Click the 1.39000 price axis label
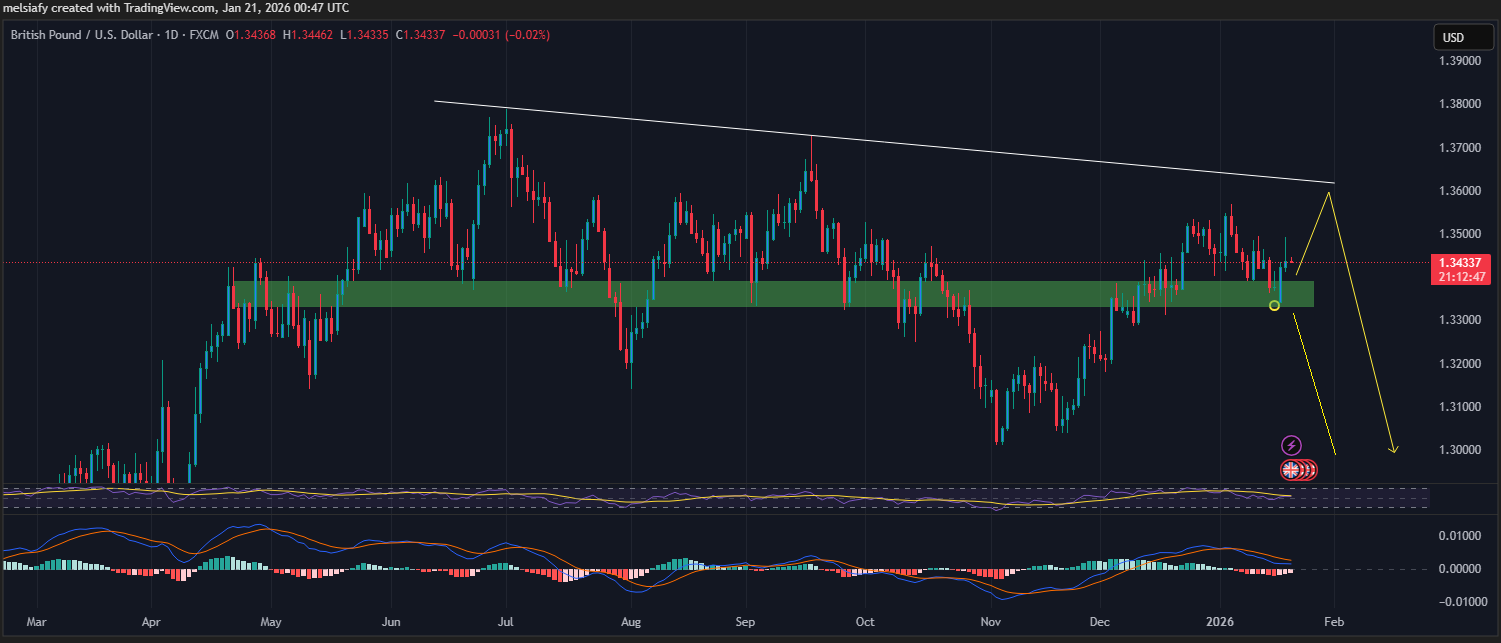 click(x=1460, y=61)
